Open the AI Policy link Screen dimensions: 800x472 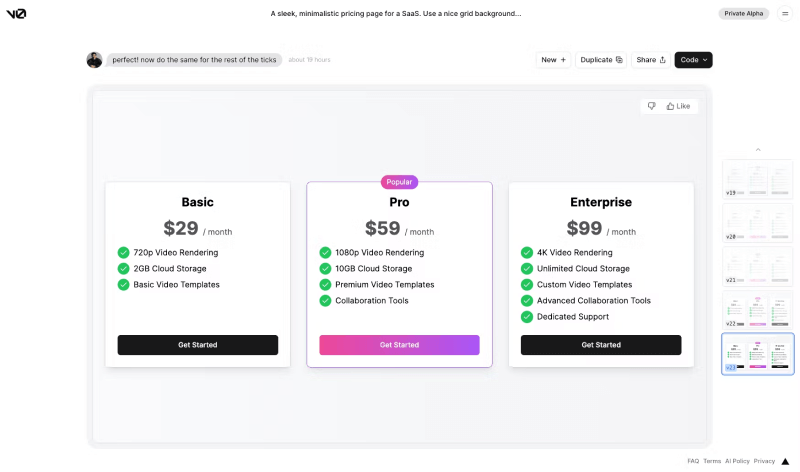(x=737, y=461)
